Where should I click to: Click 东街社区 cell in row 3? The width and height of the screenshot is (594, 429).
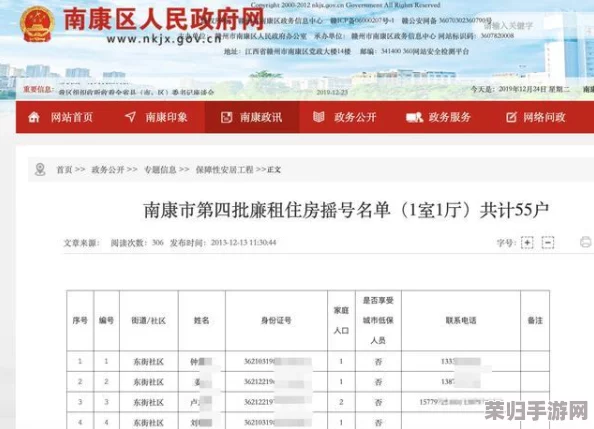pyautogui.click(x=148, y=402)
